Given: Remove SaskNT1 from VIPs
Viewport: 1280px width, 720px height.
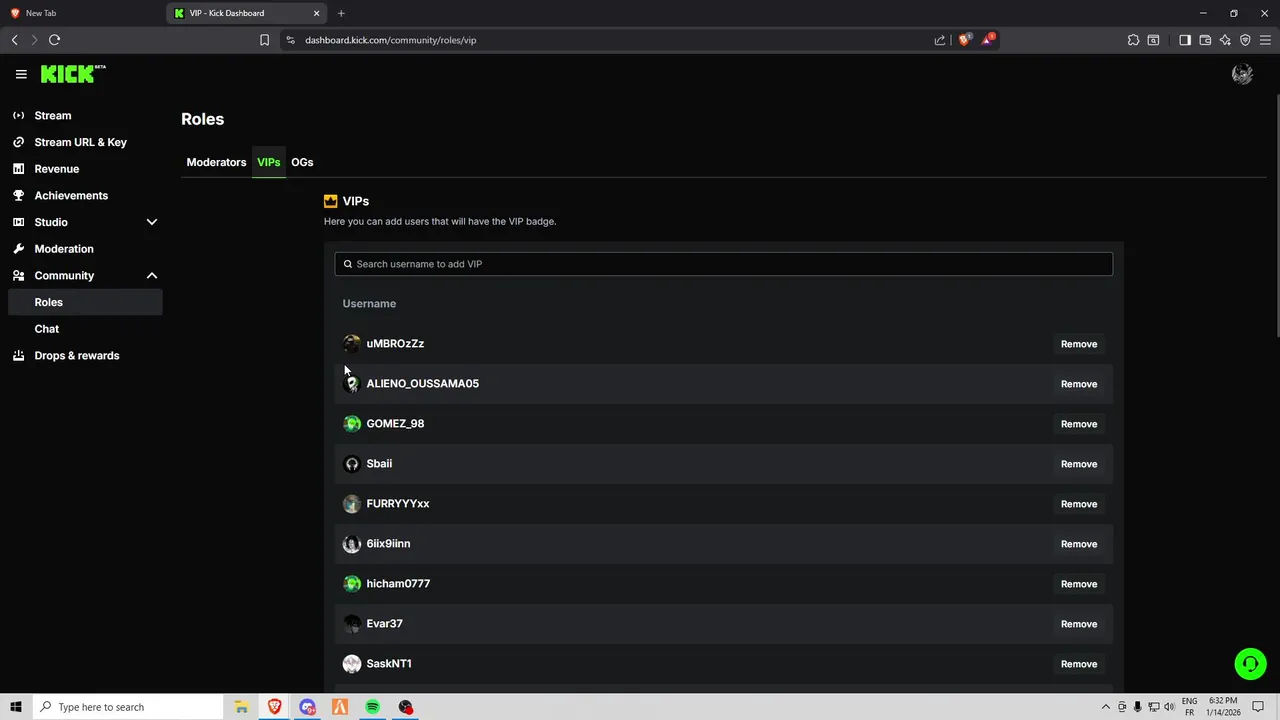Looking at the screenshot, I should (1078, 664).
